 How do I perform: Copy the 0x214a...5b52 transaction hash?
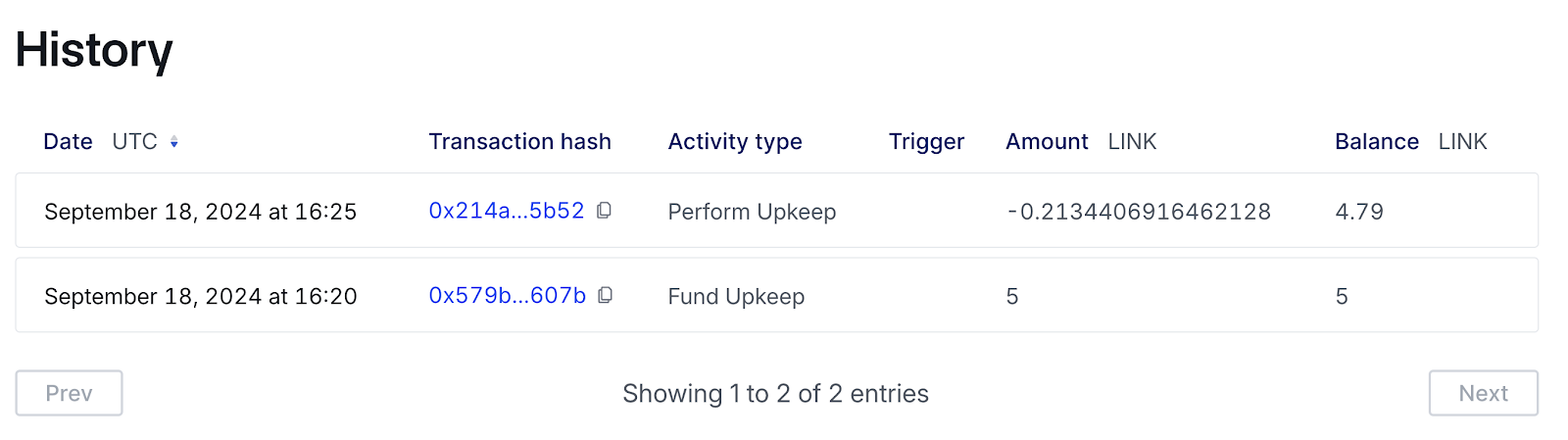[x=605, y=211]
